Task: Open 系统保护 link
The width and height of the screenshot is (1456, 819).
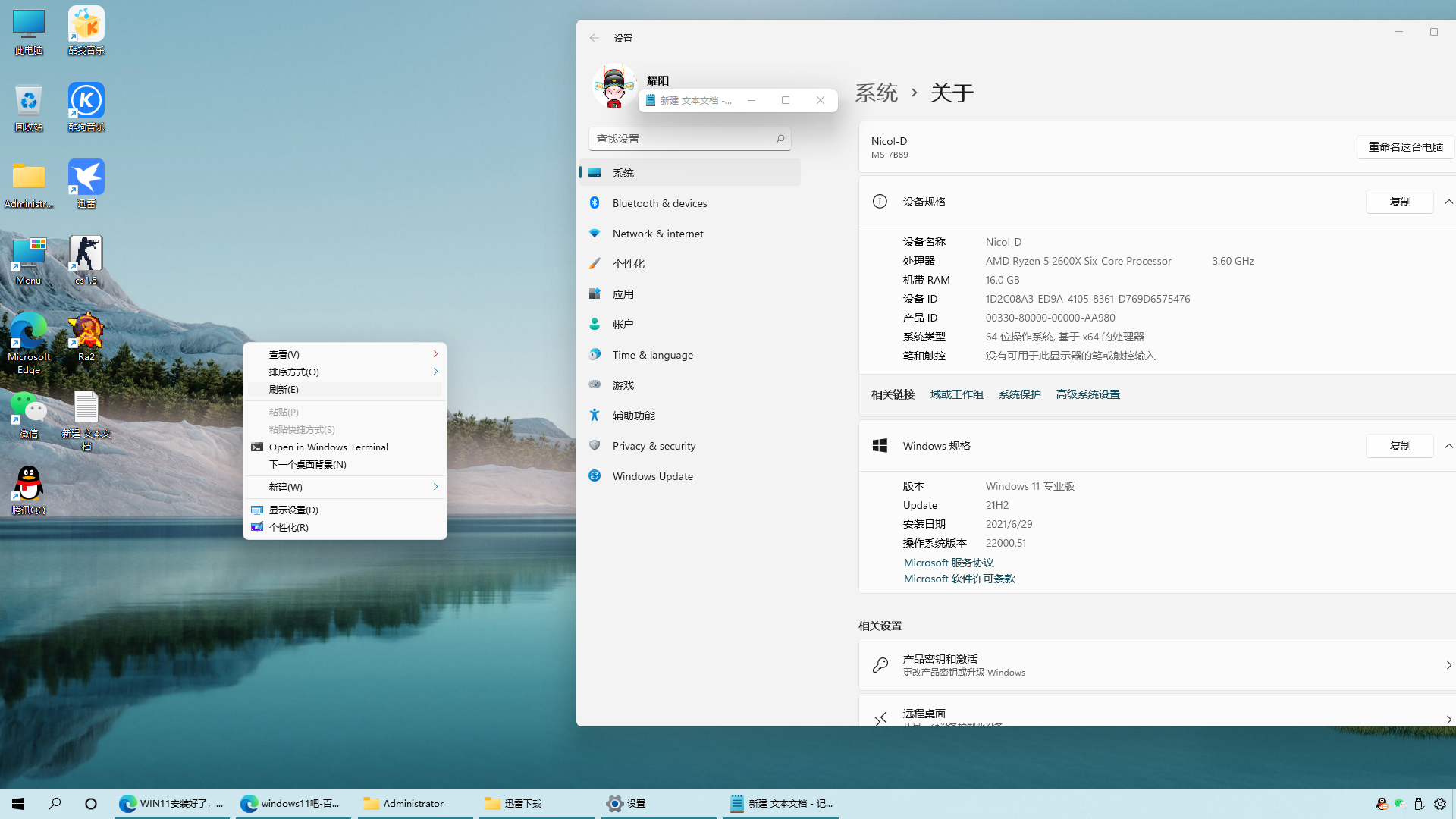Action: (x=1019, y=394)
